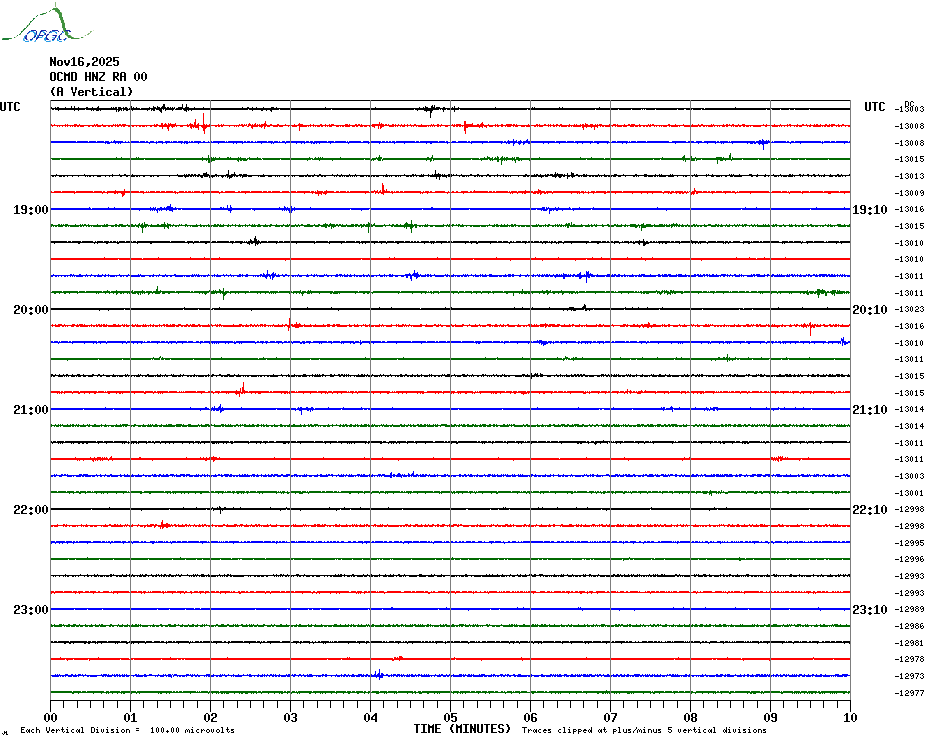Click the 20:10 time label on right
Image resolution: width=930 pixels, height=744 pixels.
pos(869,310)
